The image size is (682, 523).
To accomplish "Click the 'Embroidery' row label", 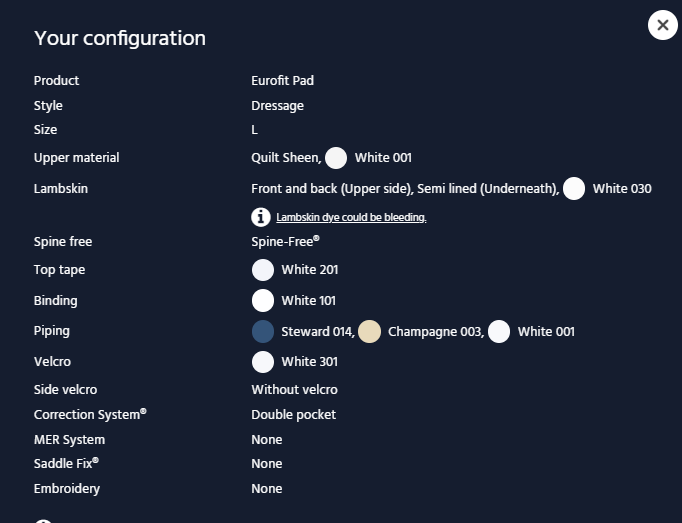I will click(x=67, y=489).
